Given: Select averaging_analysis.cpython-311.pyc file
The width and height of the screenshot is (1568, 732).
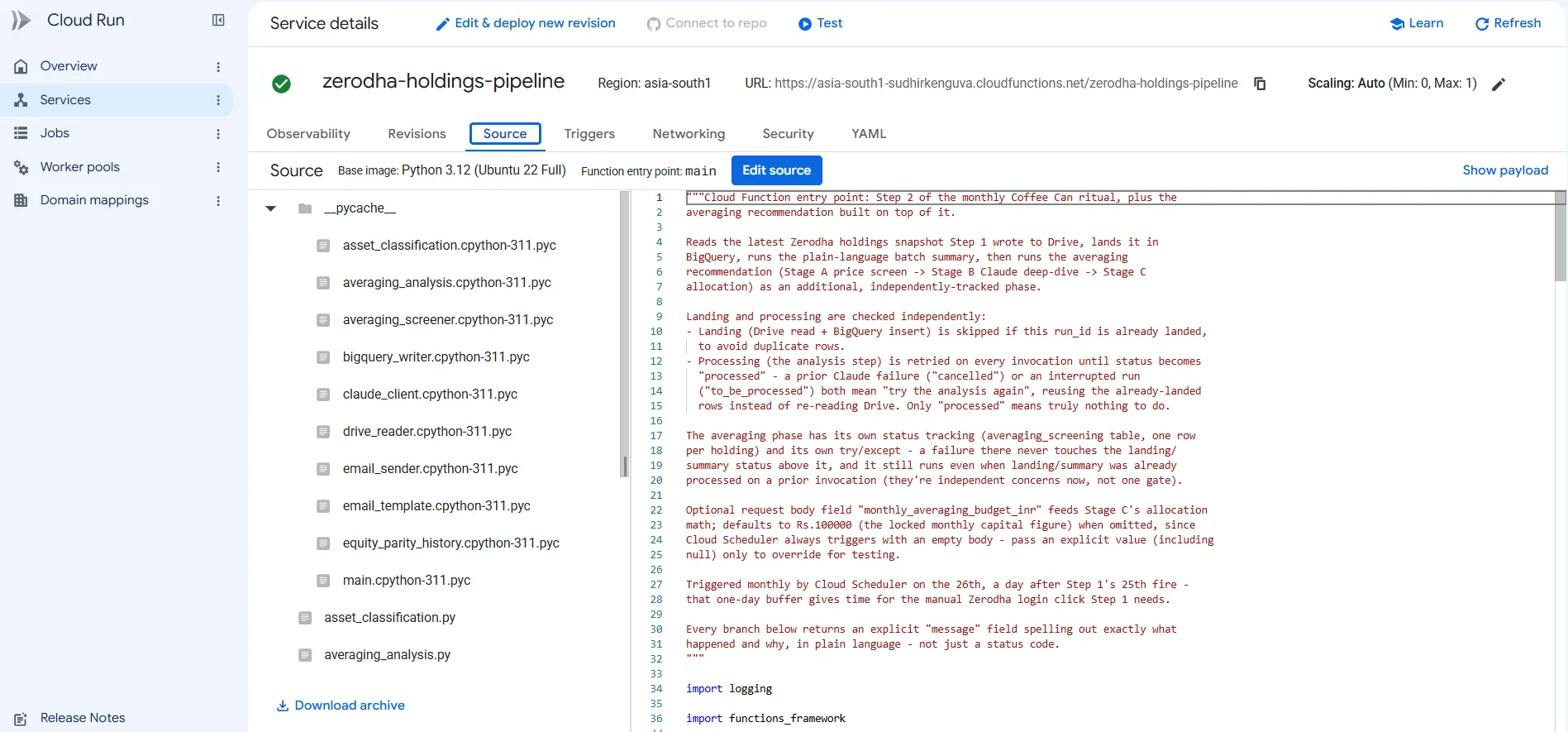Looking at the screenshot, I should [x=447, y=283].
